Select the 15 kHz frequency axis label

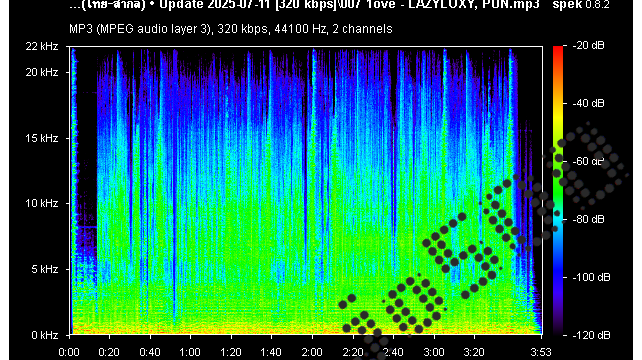[42, 138]
